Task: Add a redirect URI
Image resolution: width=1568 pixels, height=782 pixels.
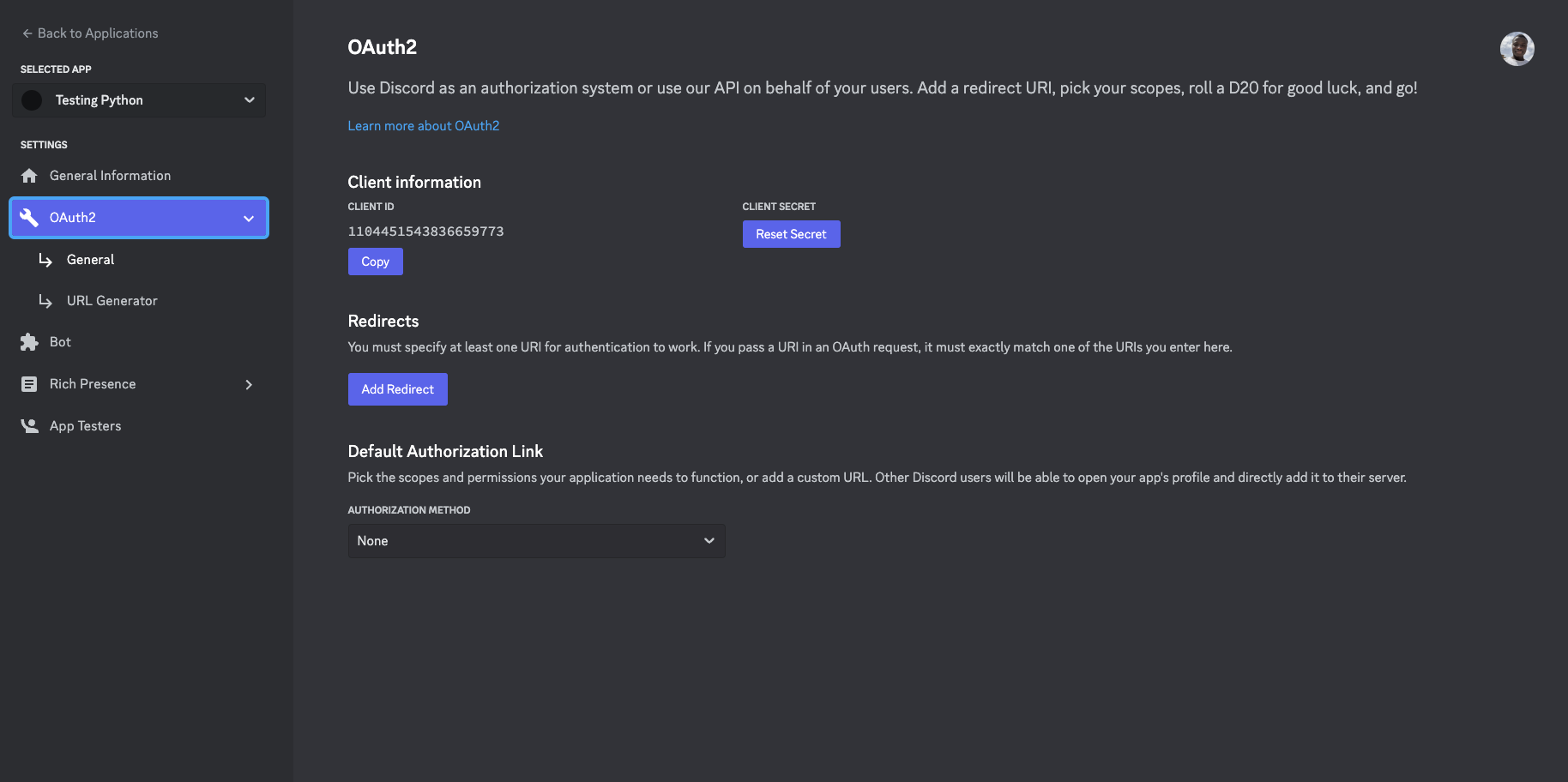Action: click(x=397, y=388)
